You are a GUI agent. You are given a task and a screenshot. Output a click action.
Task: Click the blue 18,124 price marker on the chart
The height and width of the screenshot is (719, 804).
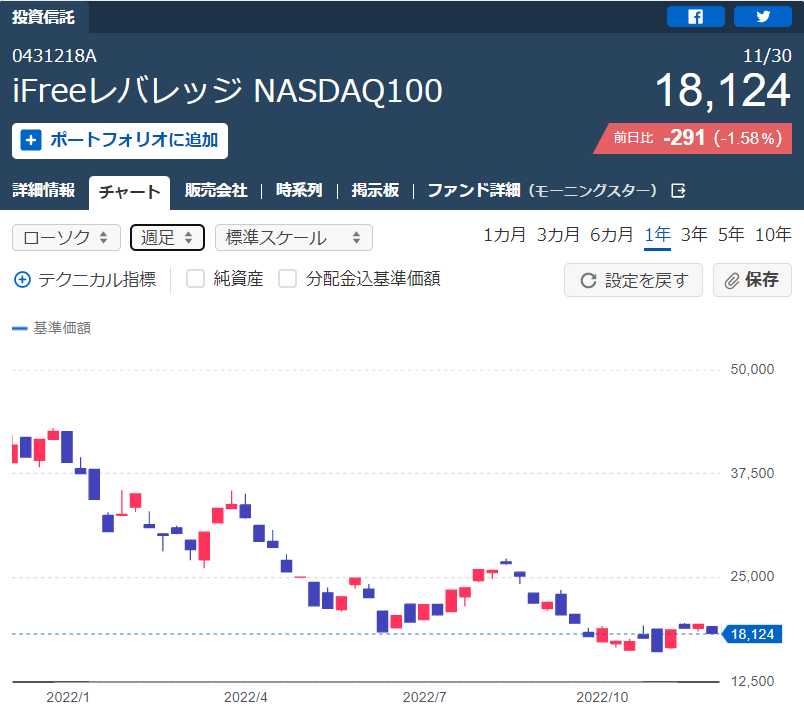(752, 634)
